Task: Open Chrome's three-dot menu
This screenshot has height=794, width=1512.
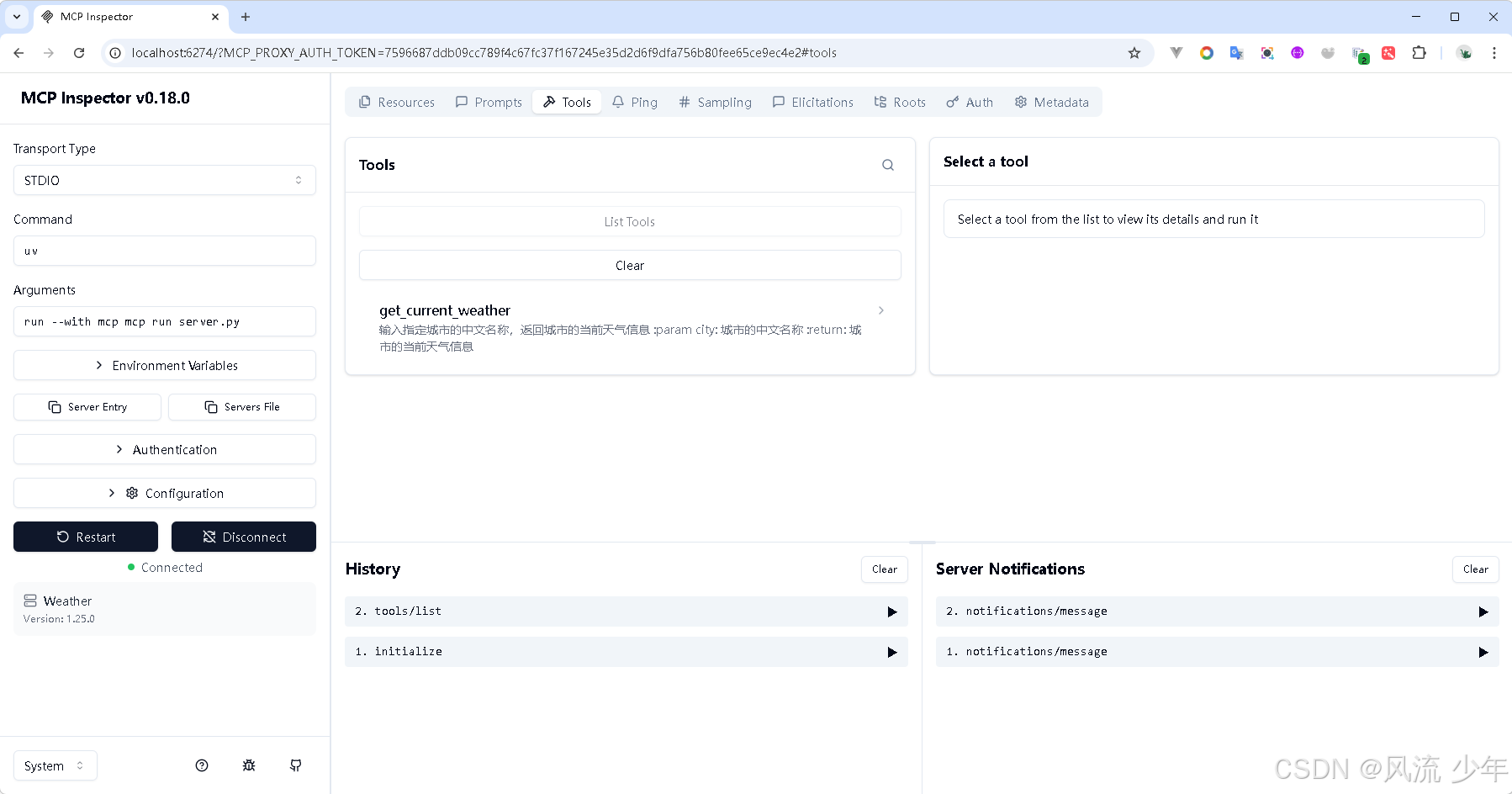Action: click(x=1494, y=53)
